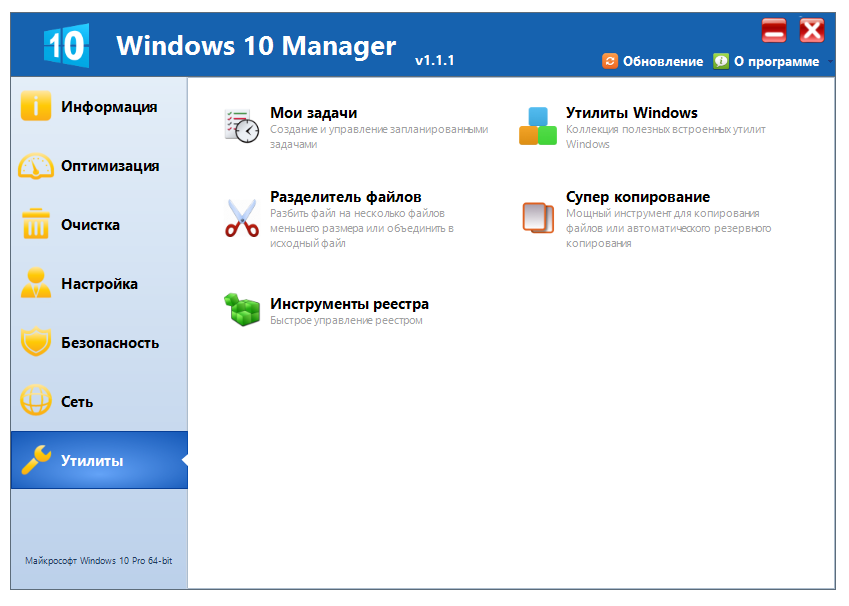Open the Утилиты Windows colored blocks icon

tap(538, 126)
